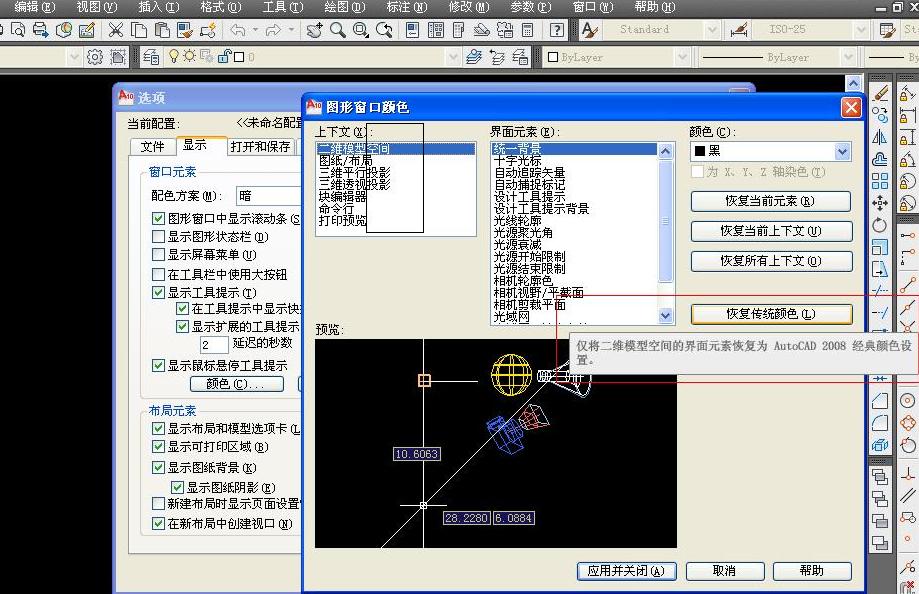This screenshot has width=919, height=594.
Task: Open the DesignCenter icon
Action: 435,29
